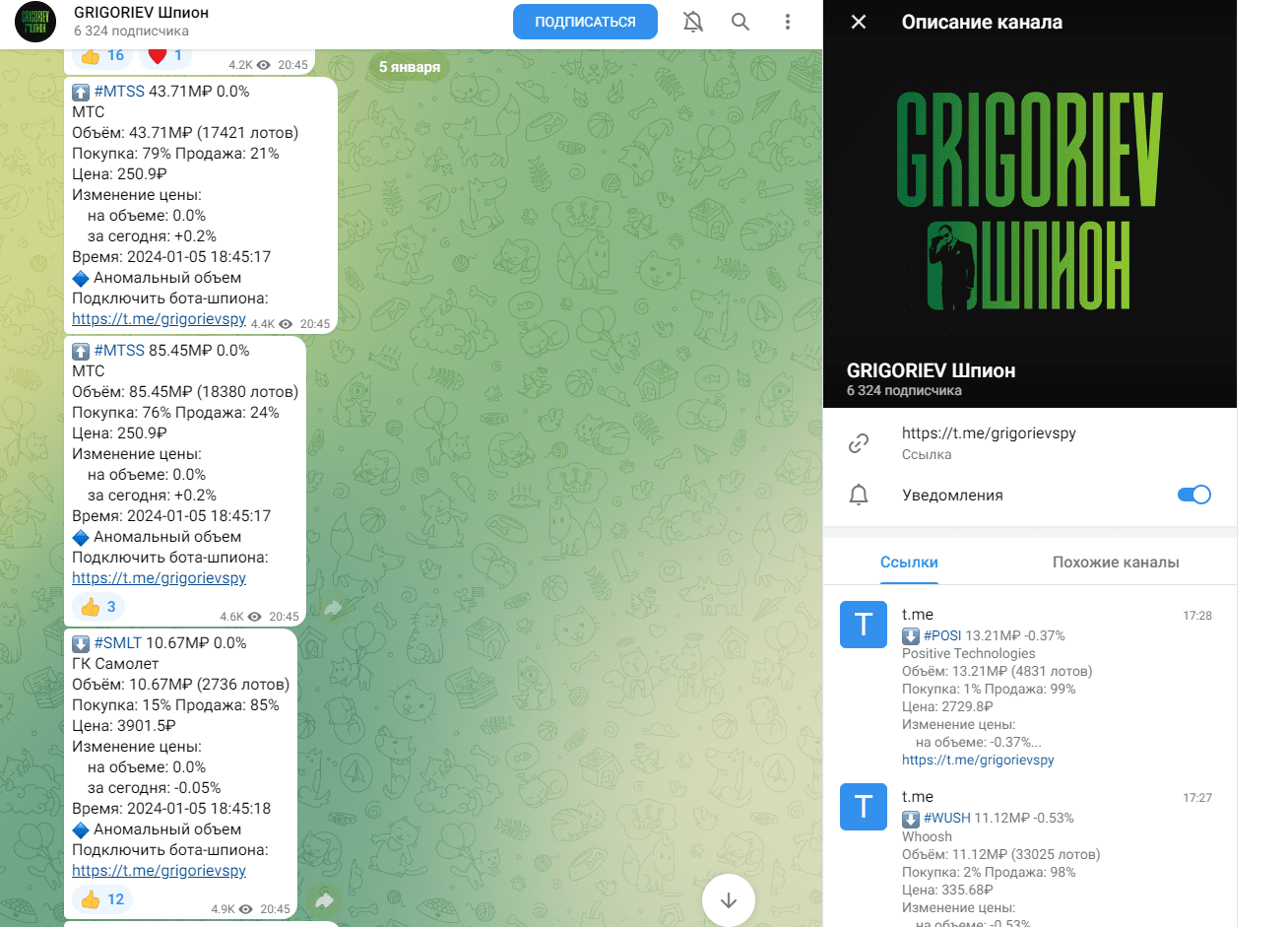Click the blue diamond icon in SMLT message
Screen dimensions: 1288x927
click(81, 829)
